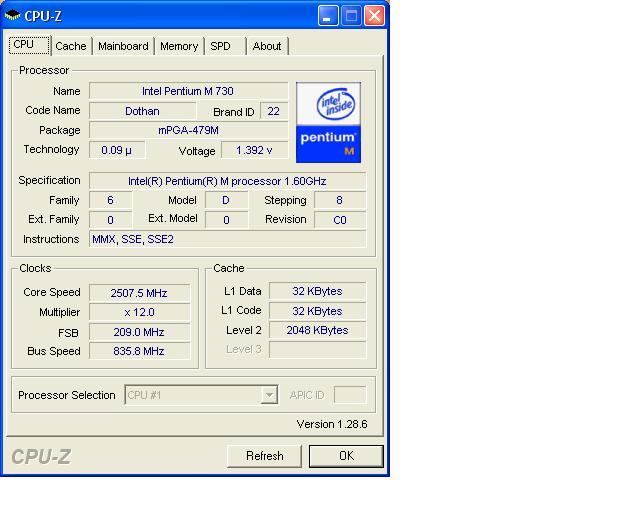This screenshot has height=512, width=640.
Task: Click the Revision value C0
Action: click(340, 220)
